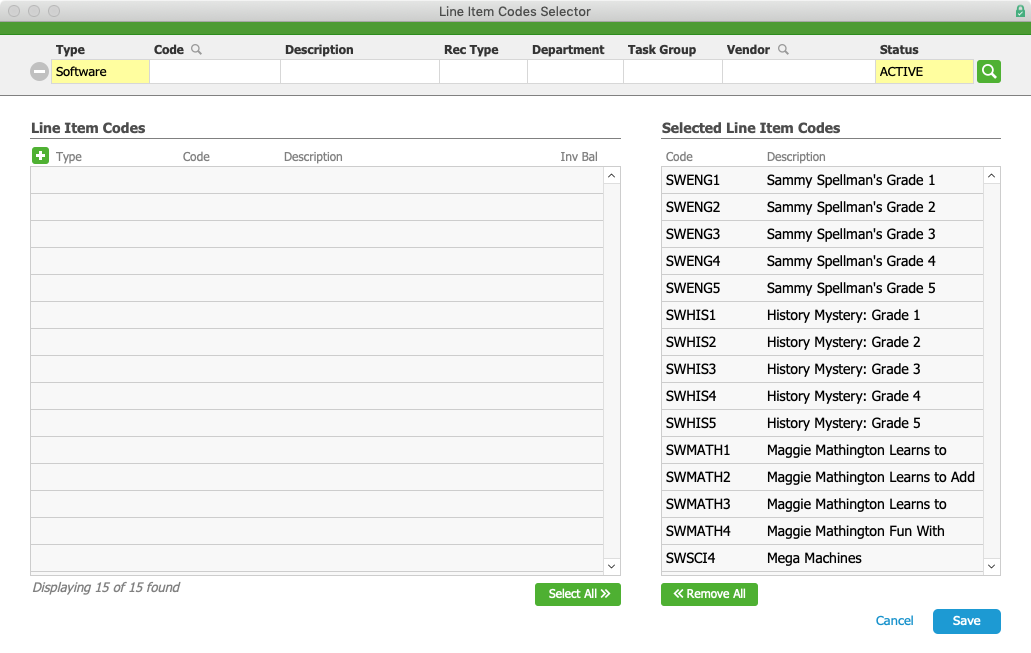Select the SWENG5 row

pyautogui.click(x=822, y=288)
